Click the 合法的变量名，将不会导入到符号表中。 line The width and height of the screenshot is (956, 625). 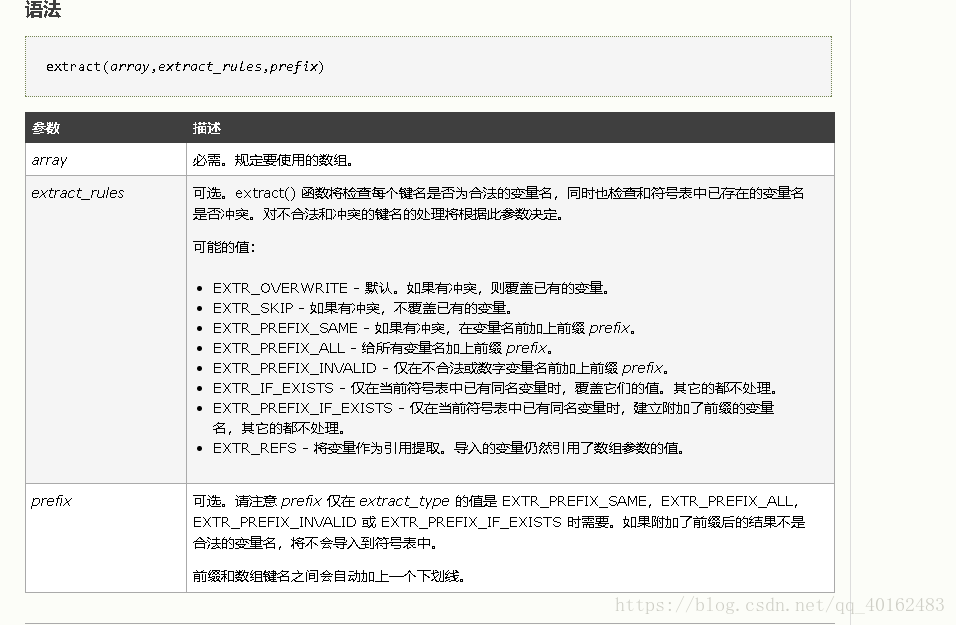point(315,543)
